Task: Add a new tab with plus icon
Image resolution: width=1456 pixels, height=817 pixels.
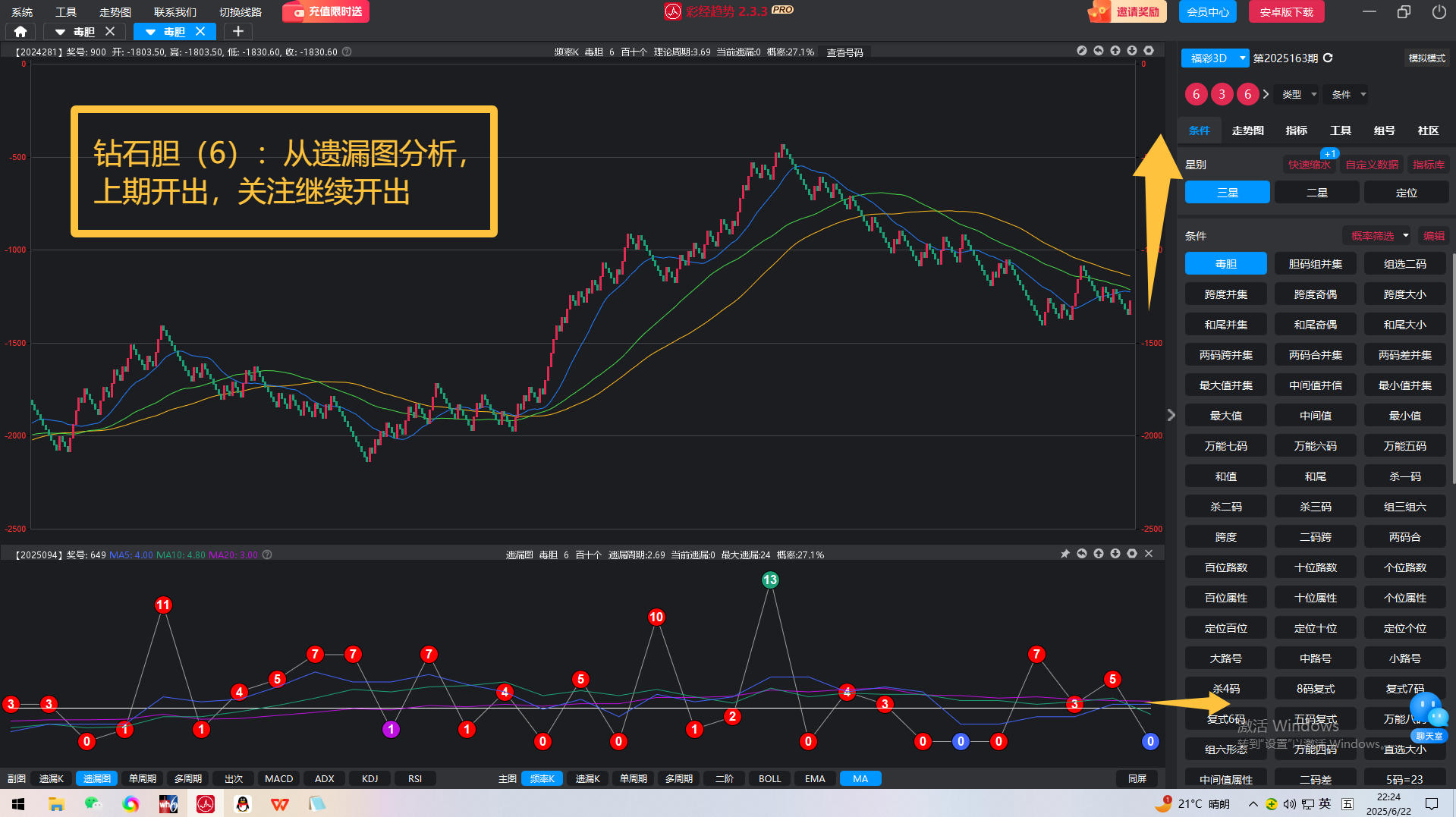Action: [x=237, y=31]
